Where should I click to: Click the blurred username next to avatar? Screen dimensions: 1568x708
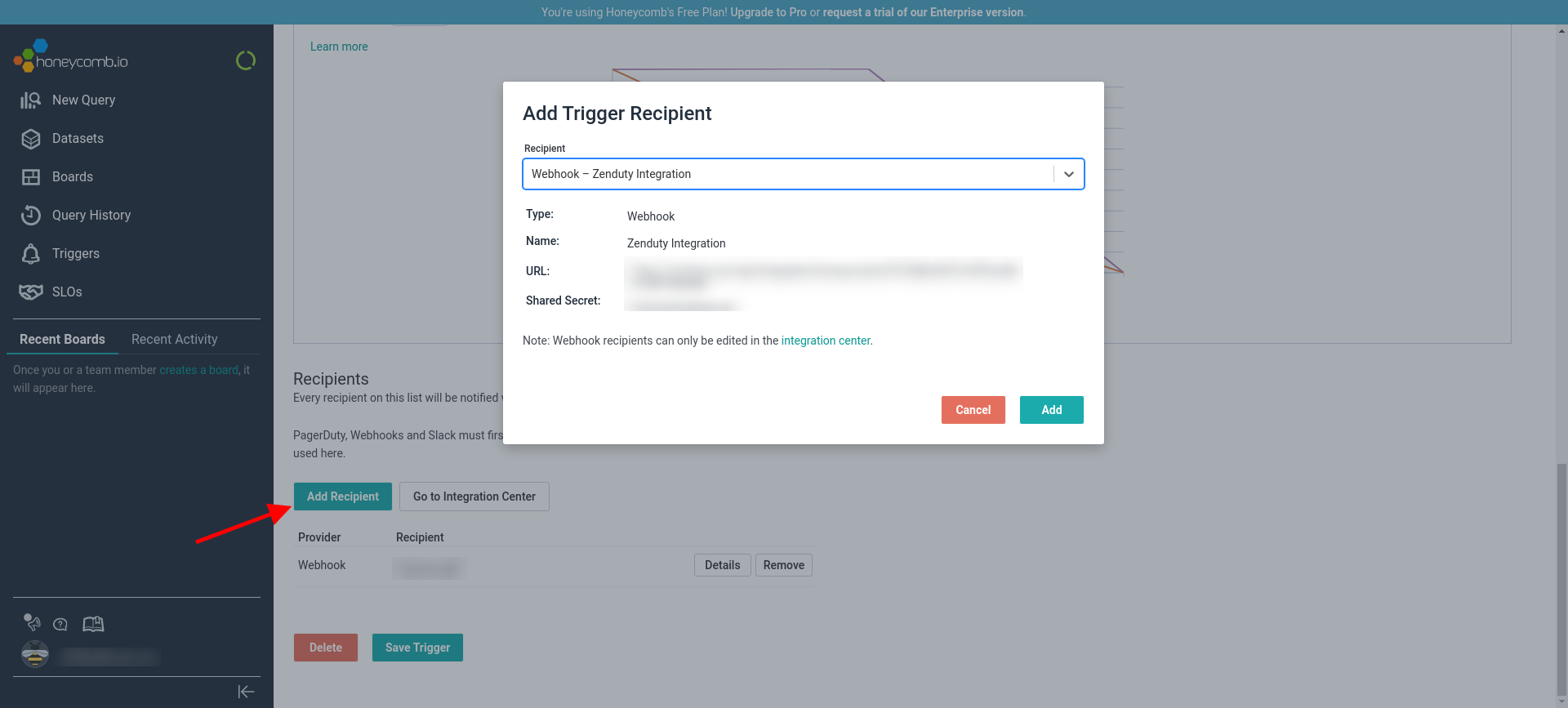(109, 656)
